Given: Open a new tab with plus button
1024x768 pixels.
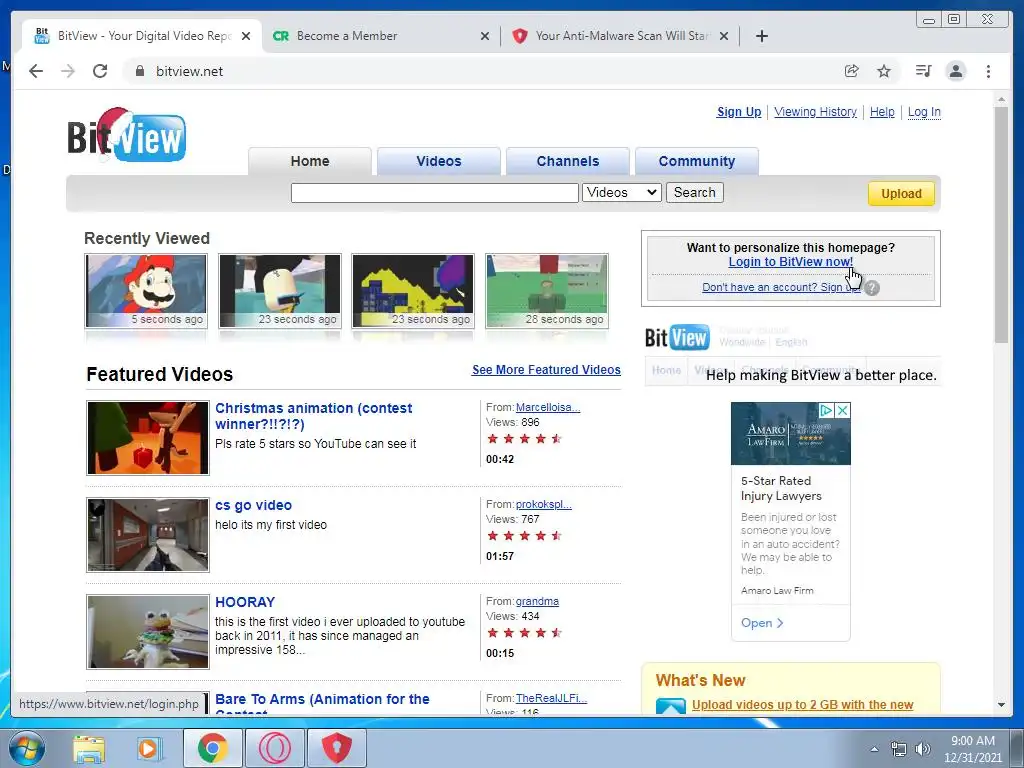Looking at the screenshot, I should 761,36.
